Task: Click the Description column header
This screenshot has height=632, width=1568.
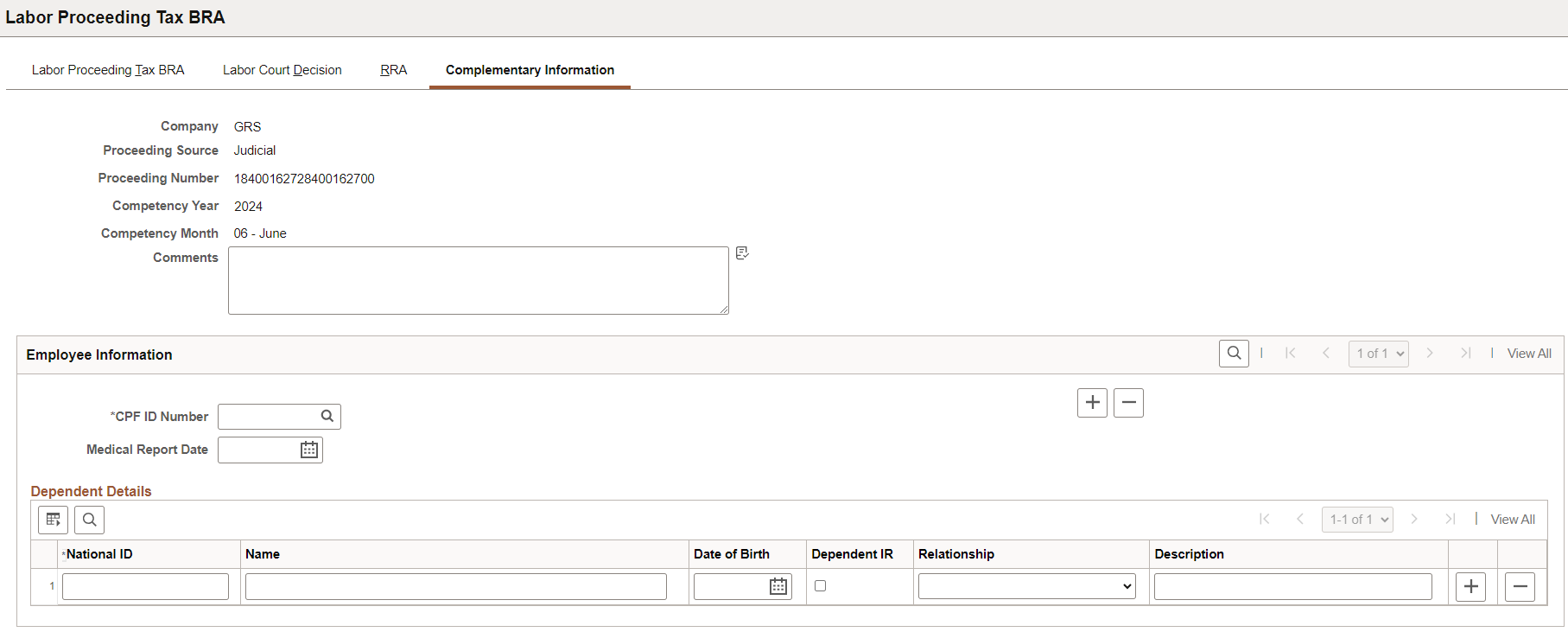Action: (x=1190, y=554)
